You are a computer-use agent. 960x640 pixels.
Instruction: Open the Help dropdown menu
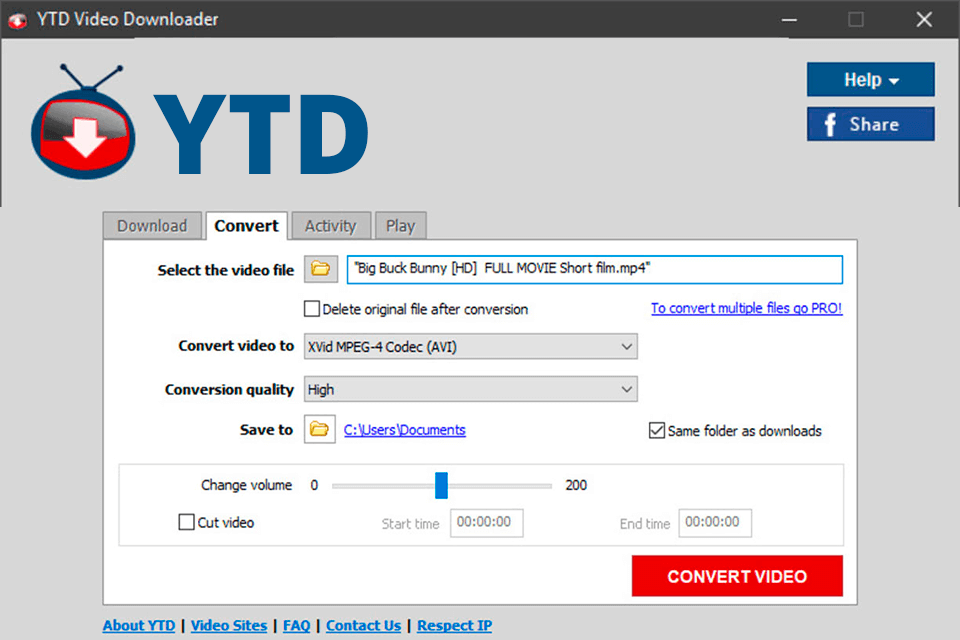click(x=871, y=80)
